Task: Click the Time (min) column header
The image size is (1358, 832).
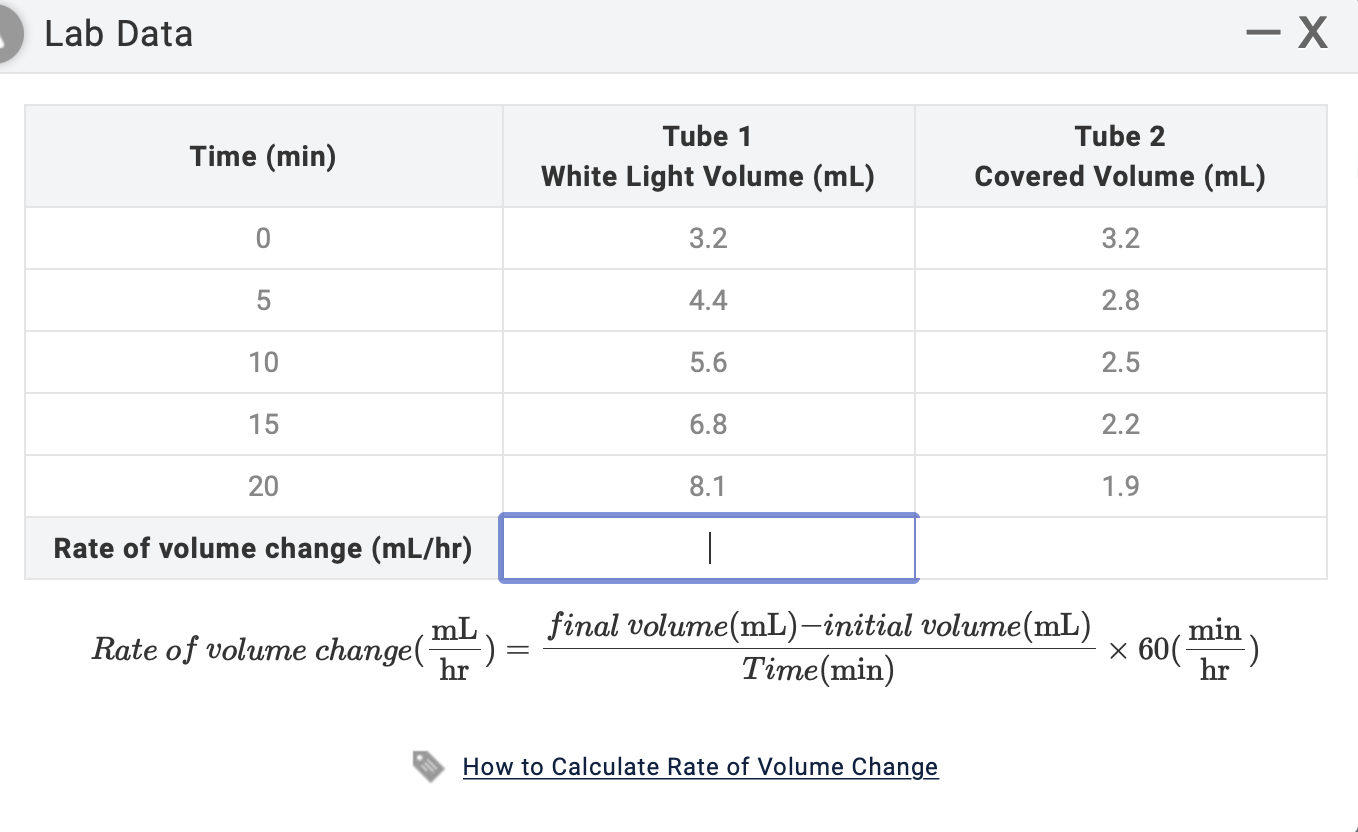Action: click(263, 157)
